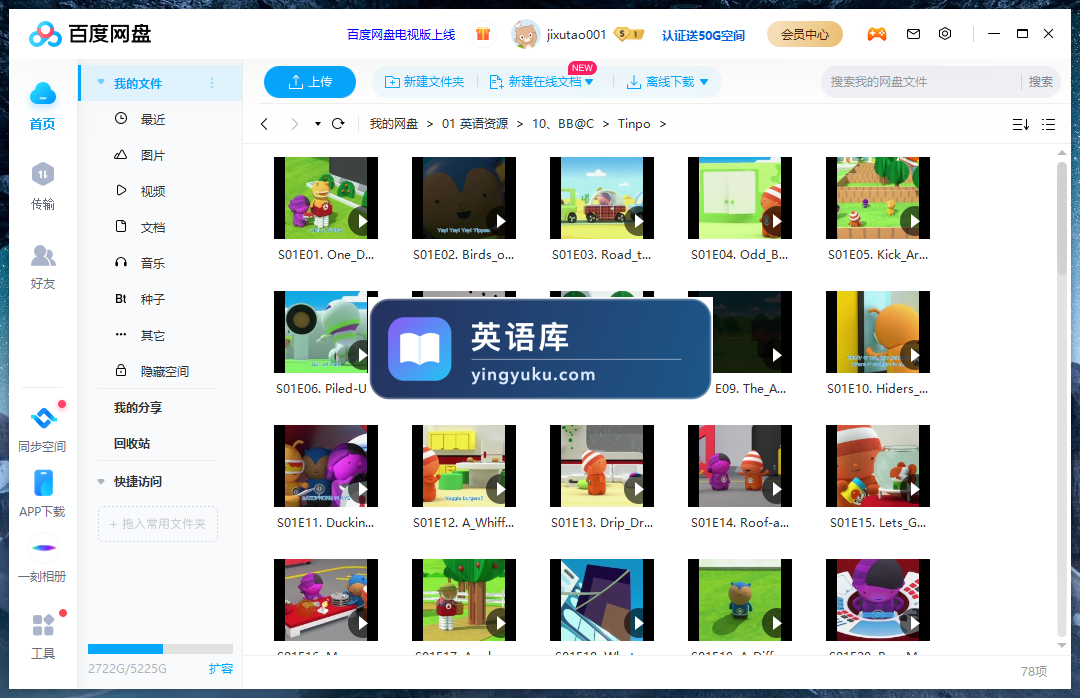The width and height of the screenshot is (1080, 698).
Task: Go to 01 英语资源 breadcrumb
Action: [x=475, y=124]
